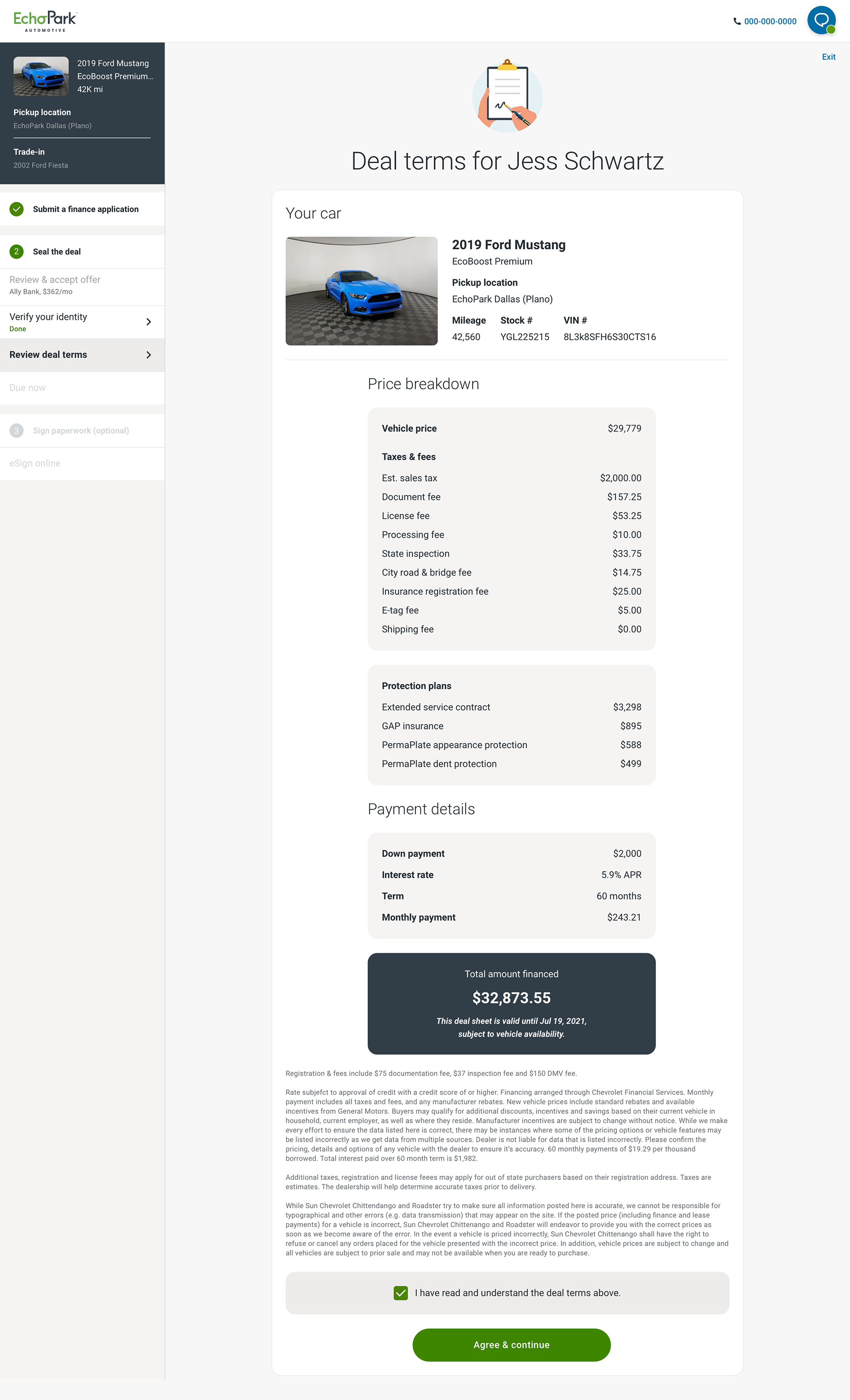This screenshot has width=850, height=1400.
Task: Click the green checkmark beside Submit a finance application
Action: (x=16, y=209)
